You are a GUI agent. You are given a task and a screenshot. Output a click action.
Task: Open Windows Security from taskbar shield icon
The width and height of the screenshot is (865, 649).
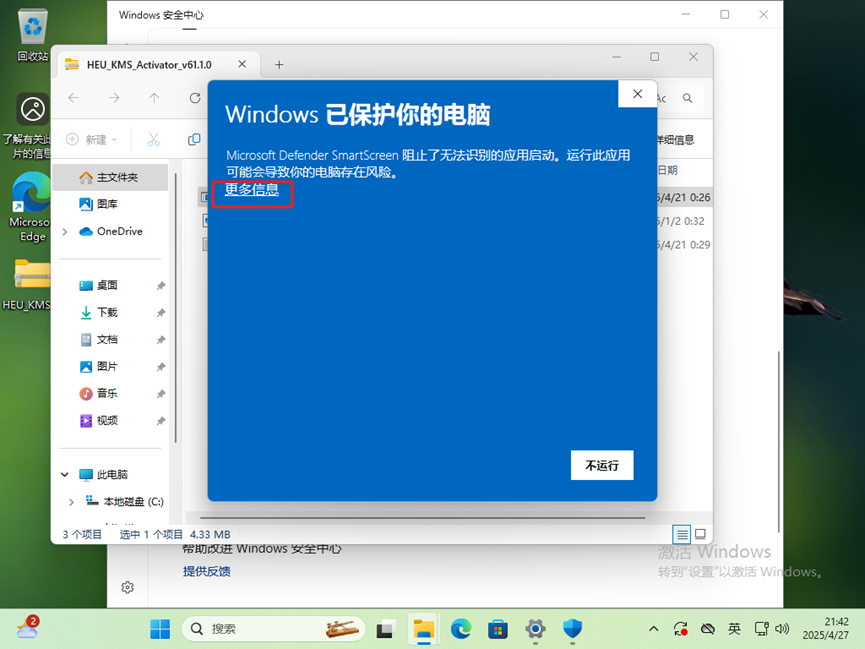click(x=572, y=628)
